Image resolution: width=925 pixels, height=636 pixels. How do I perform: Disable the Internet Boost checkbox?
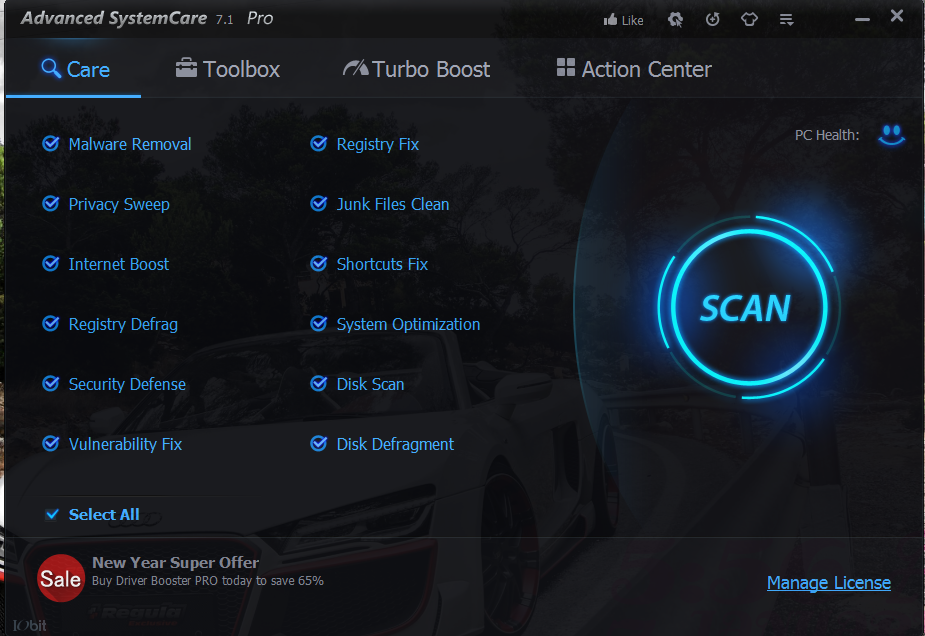point(51,263)
